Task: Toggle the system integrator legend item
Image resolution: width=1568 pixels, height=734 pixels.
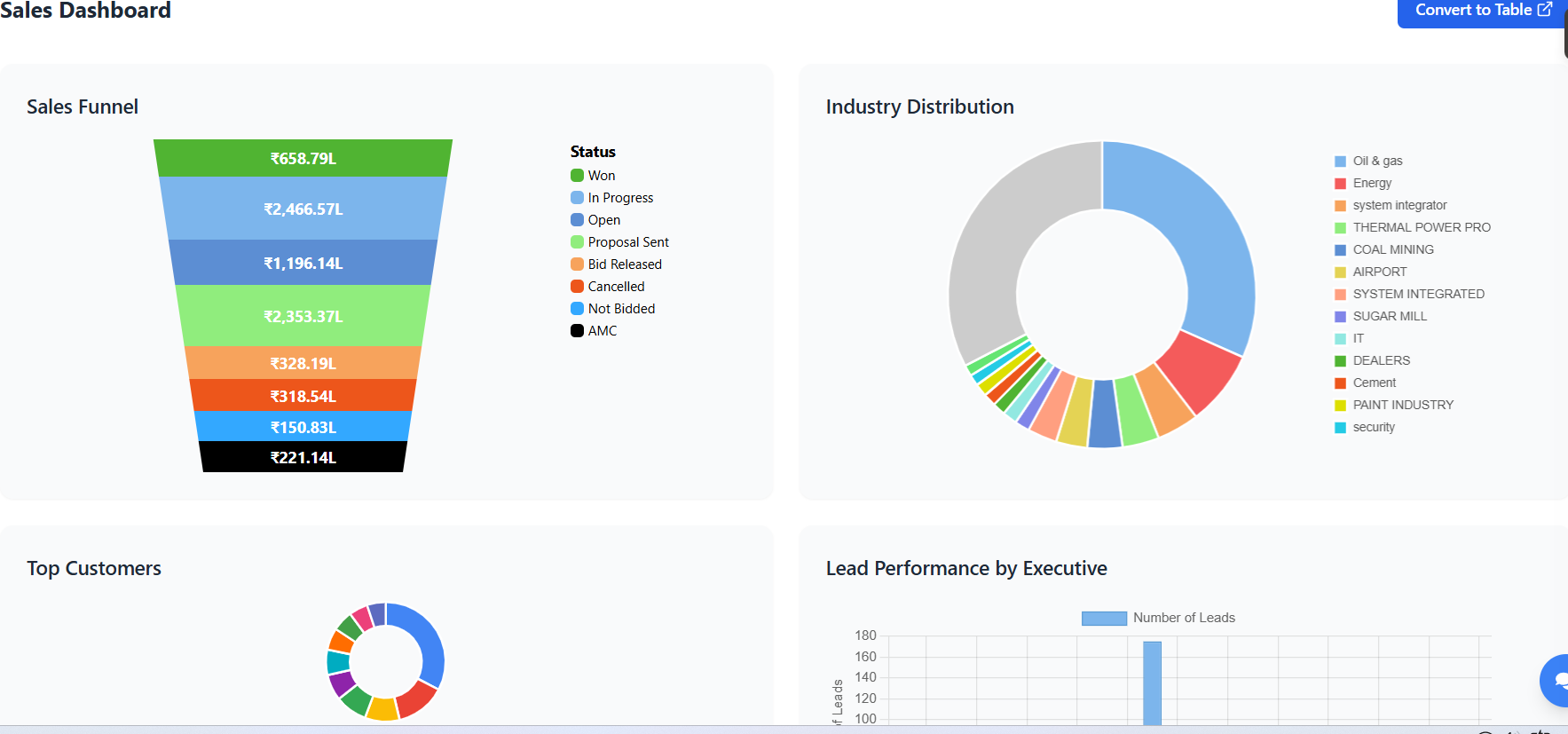Action: 1391,205
